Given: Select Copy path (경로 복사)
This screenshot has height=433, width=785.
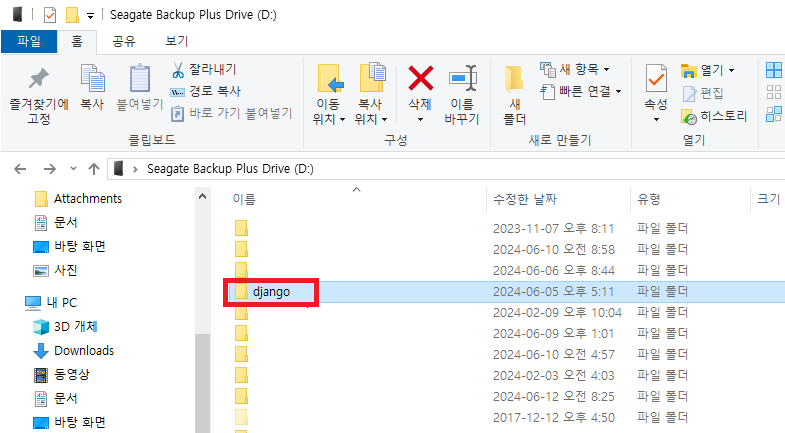Looking at the screenshot, I should click(x=206, y=91).
